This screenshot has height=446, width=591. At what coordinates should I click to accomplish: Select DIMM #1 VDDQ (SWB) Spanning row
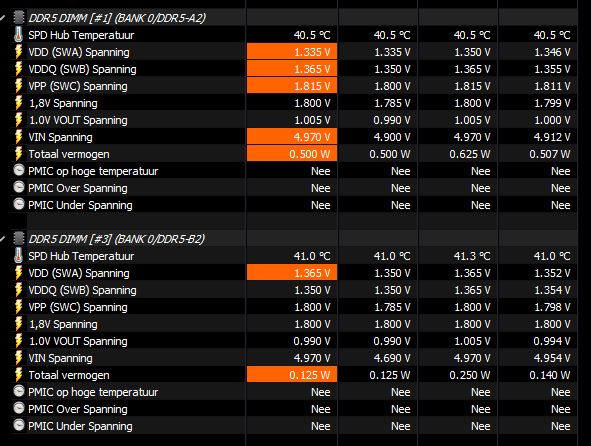tap(294, 69)
